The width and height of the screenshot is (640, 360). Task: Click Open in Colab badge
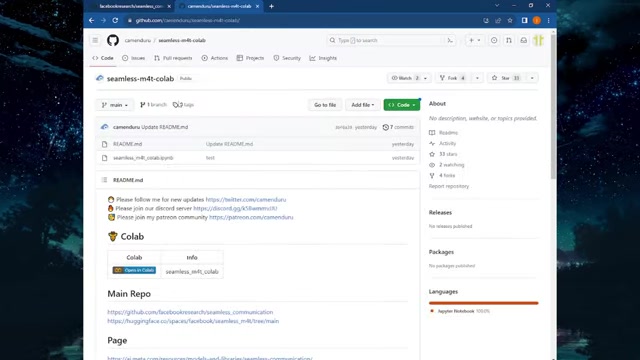click(134, 270)
